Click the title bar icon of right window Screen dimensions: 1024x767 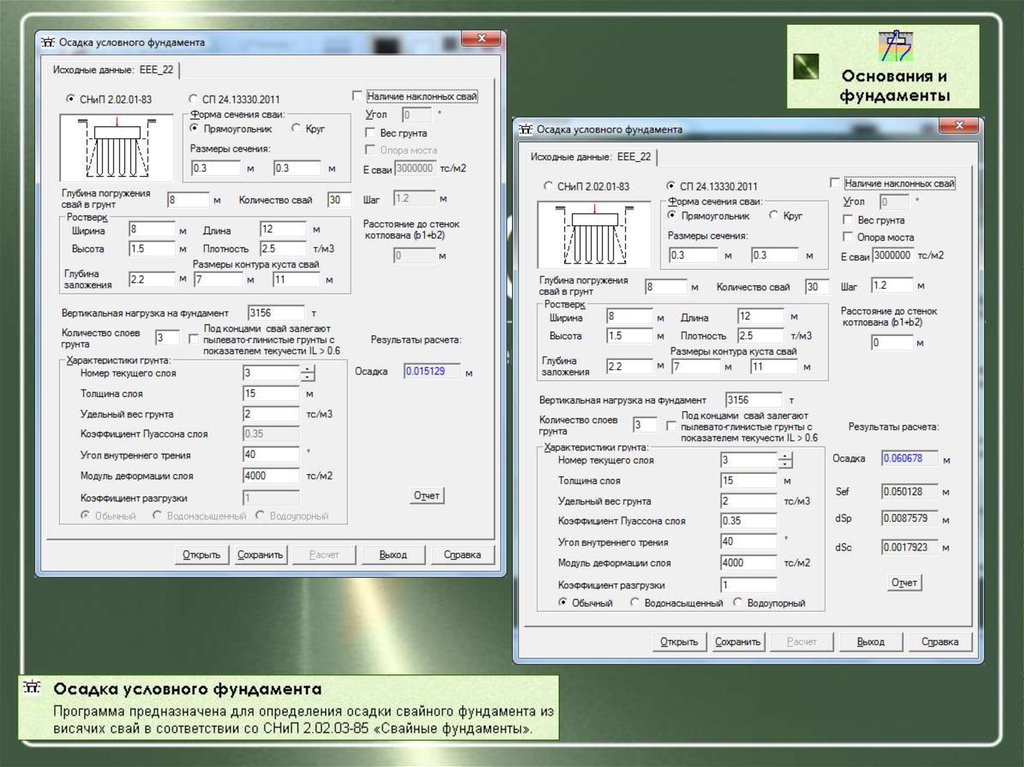point(526,129)
